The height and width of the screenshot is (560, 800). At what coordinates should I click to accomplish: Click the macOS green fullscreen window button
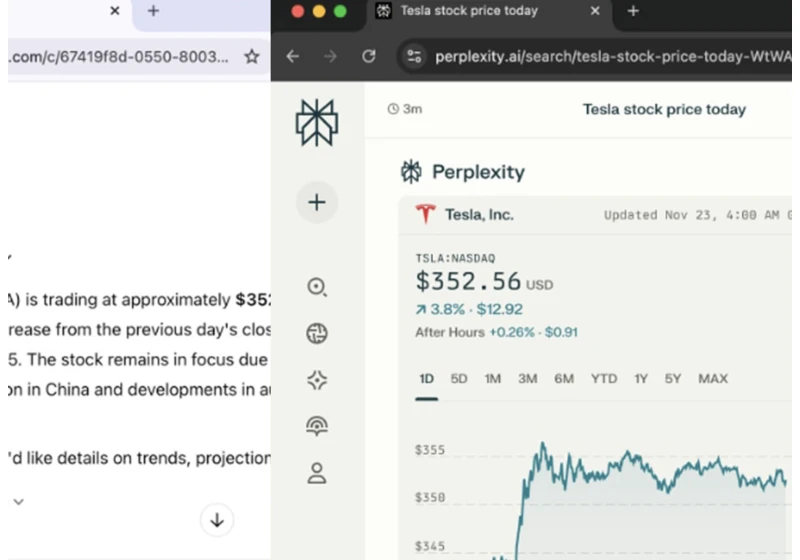point(340,11)
